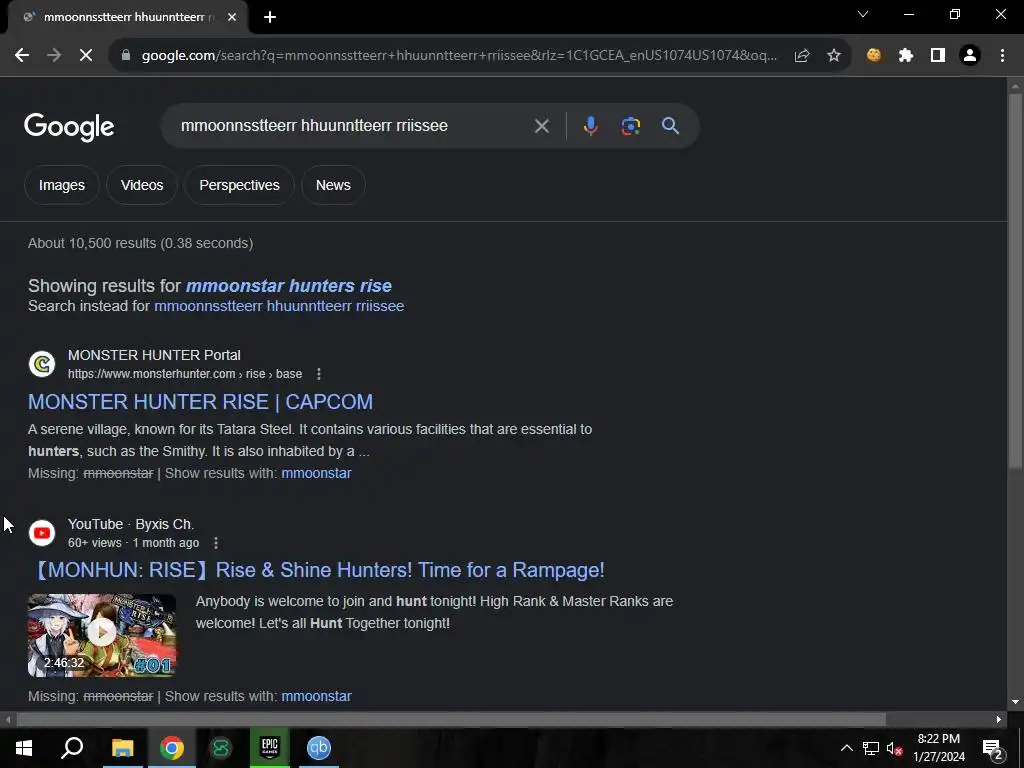Open File Explorer from the taskbar
This screenshot has height=768, width=1024.
122,748
